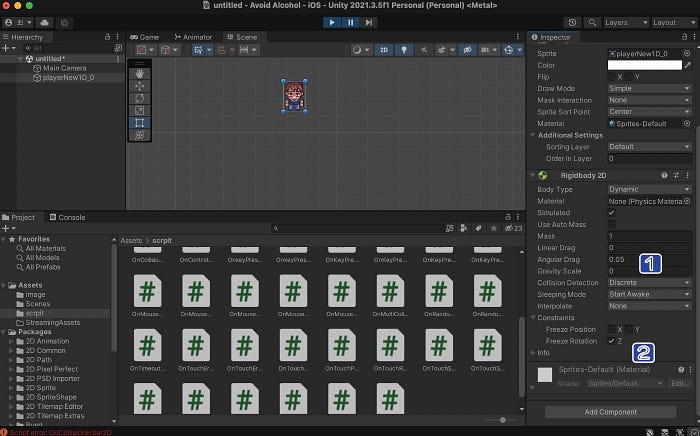
Task: Click the Pause button
Action: [350, 22]
